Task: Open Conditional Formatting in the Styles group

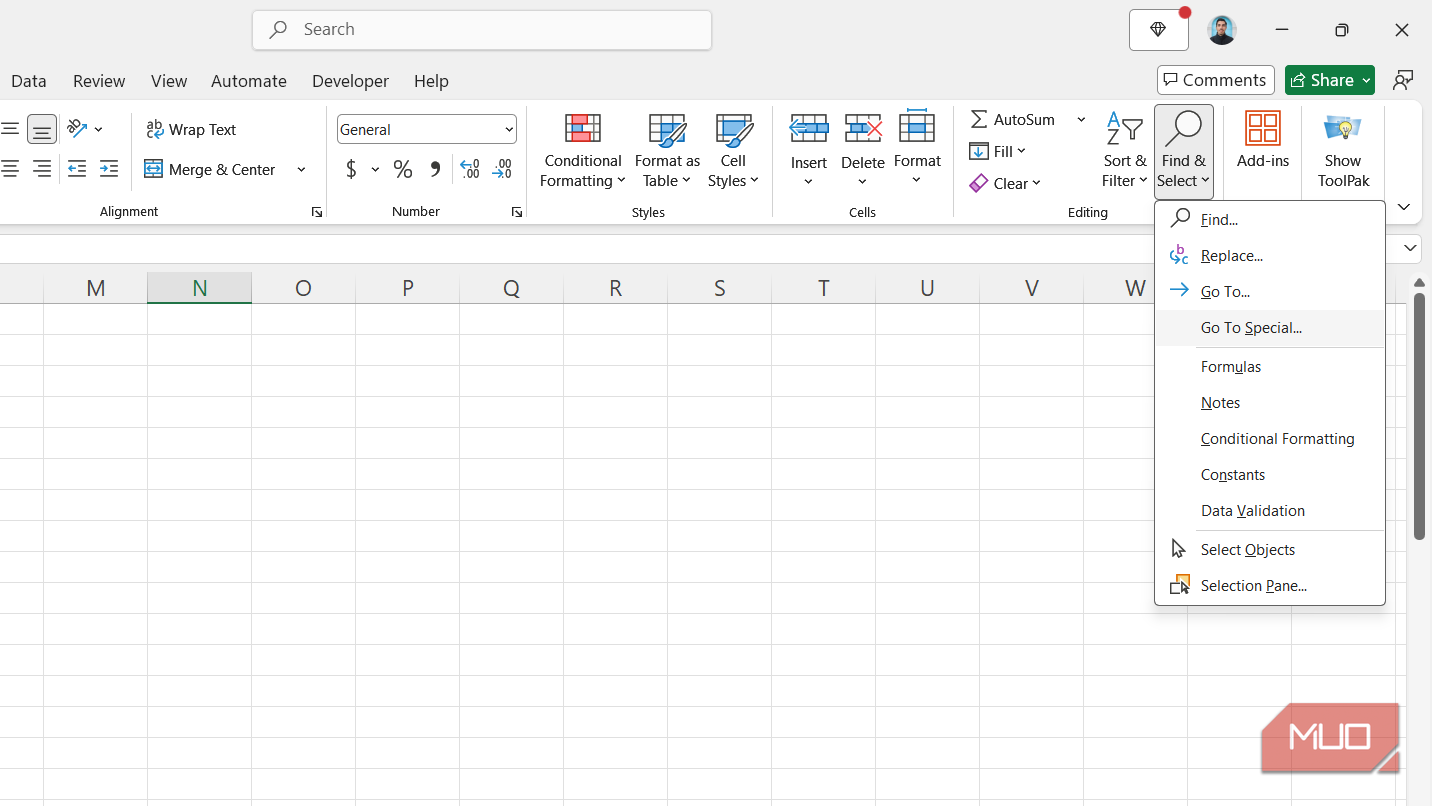Action: click(583, 151)
